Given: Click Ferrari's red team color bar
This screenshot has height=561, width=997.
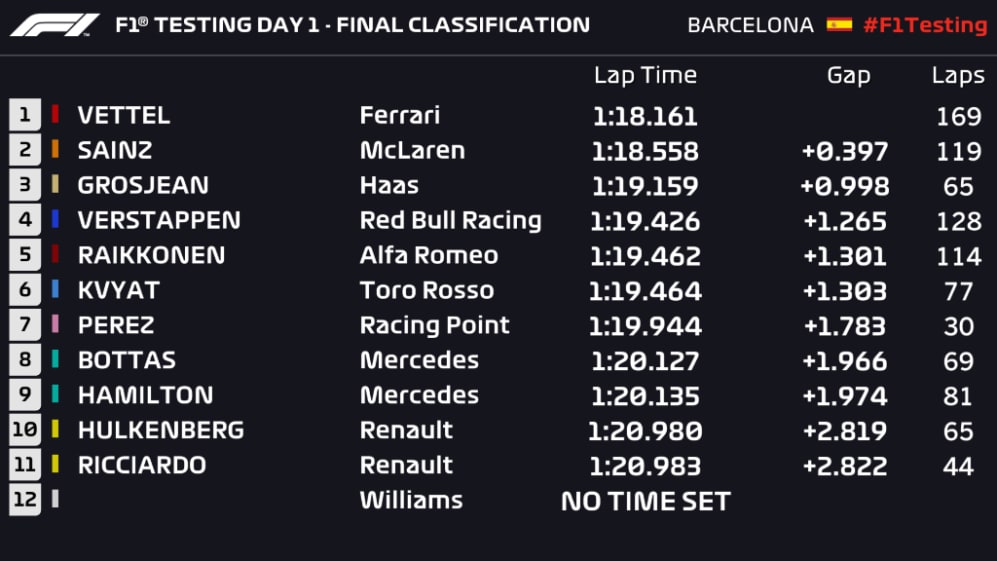Looking at the screenshot, I should pos(55,115).
